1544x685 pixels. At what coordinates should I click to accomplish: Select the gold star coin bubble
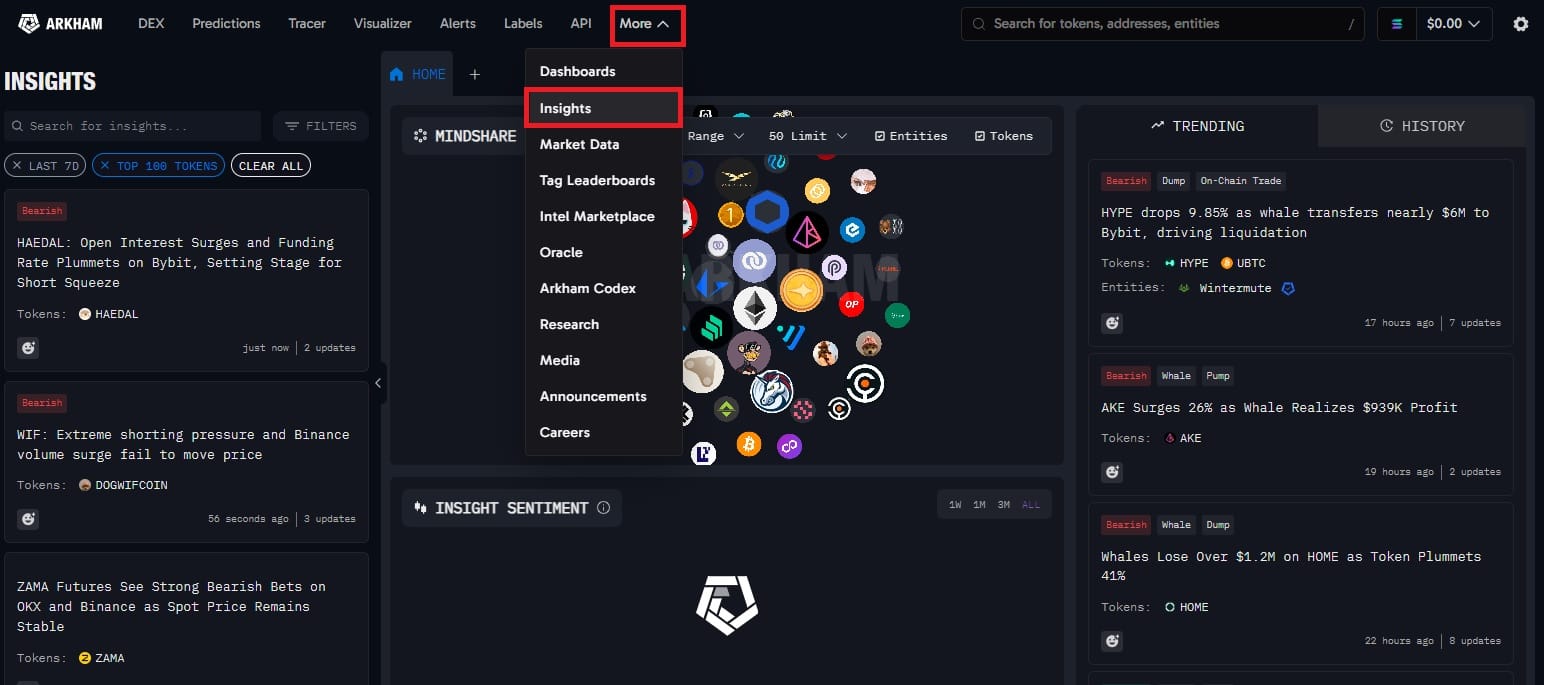(x=801, y=290)
